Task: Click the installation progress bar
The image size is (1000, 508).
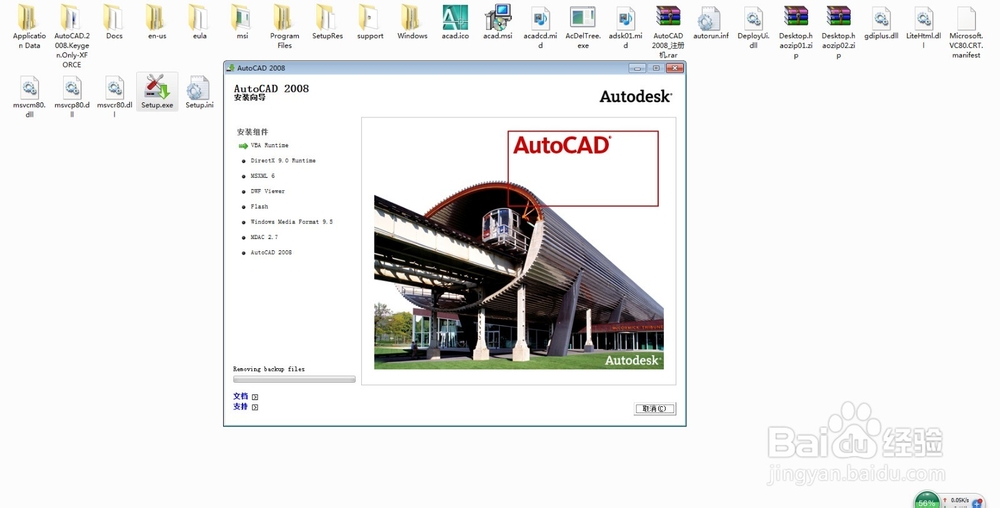Action: 294,379
